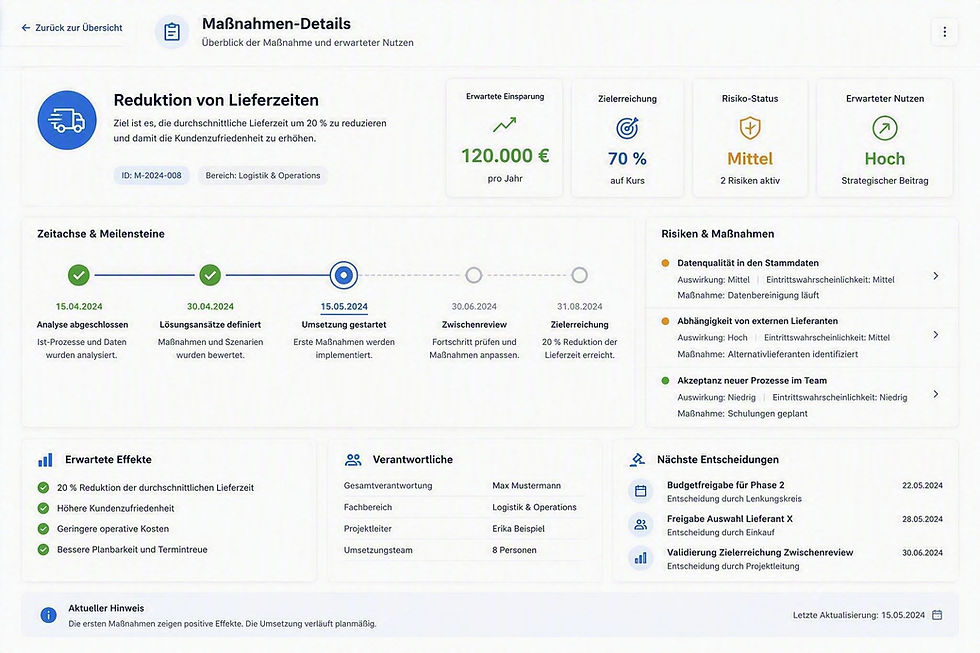Select the Bereich: Logistik & Operations tag
980x653 pixels.
tap(262, 176)
